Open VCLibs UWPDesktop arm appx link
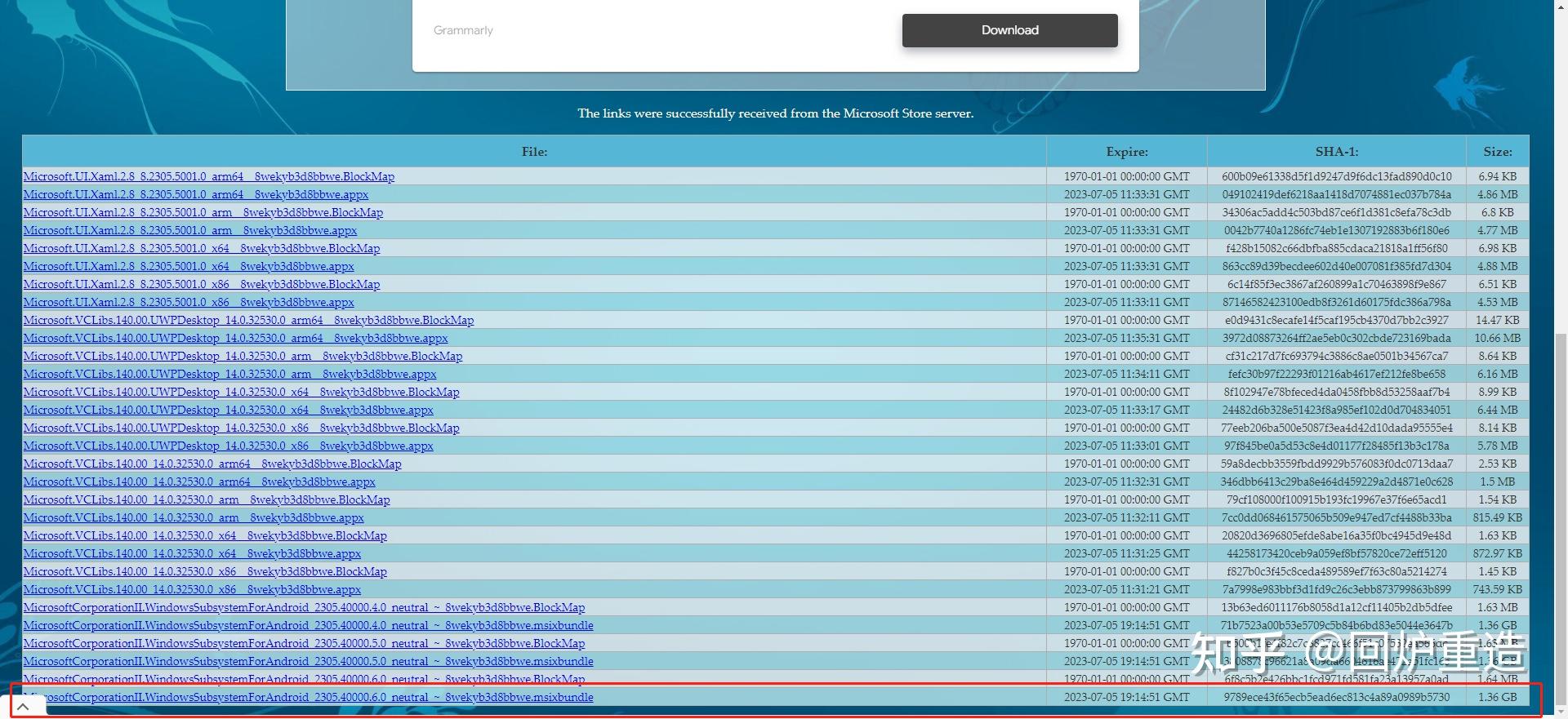Image resolution: width=1568 pixels, height=719 pixels. point(229,374)
